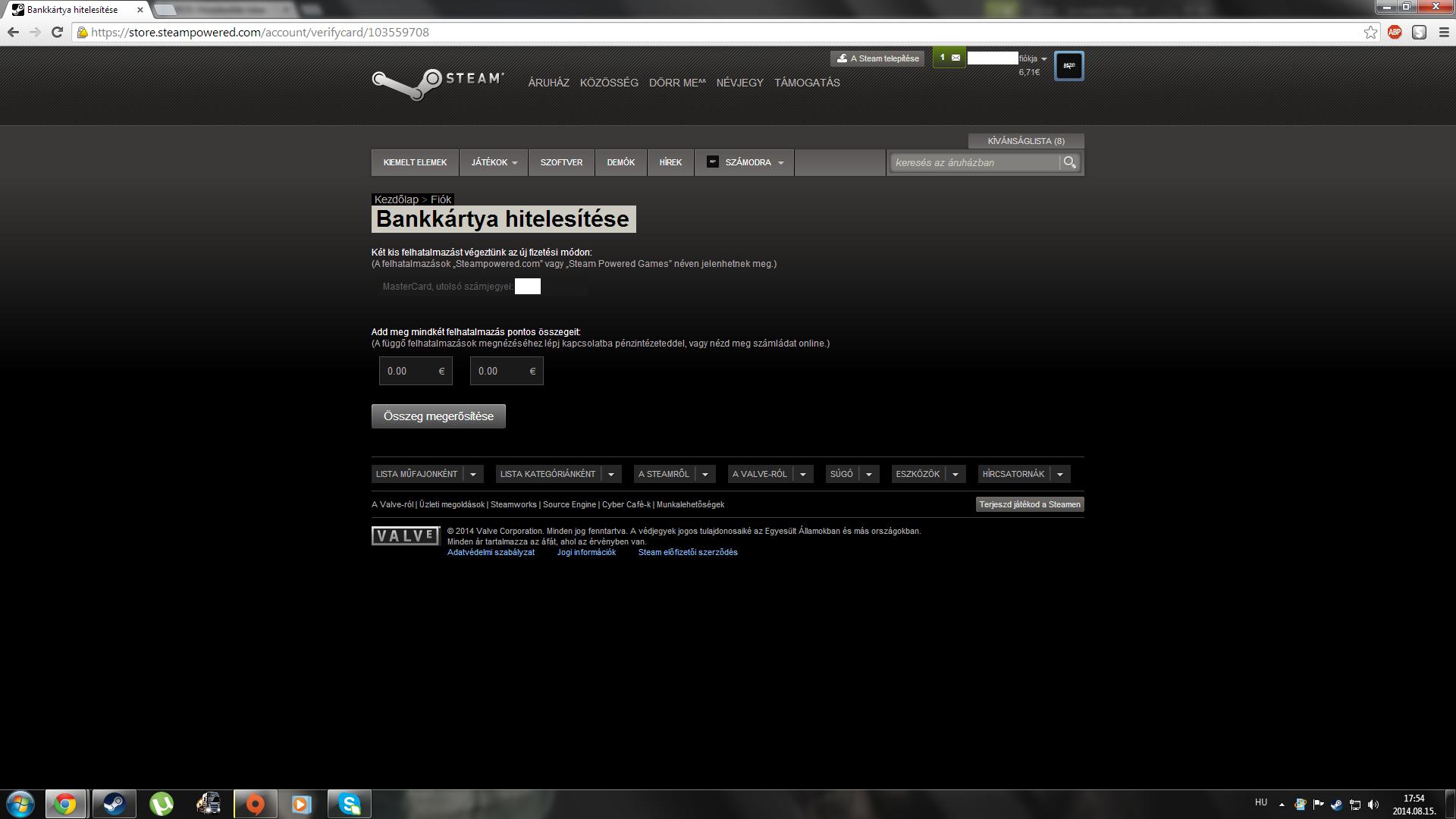Expand the LISTA MŰFAJONKÉNT footer dropdown arrow
This screenshot has height=819, width=1456.
point(472,474)
